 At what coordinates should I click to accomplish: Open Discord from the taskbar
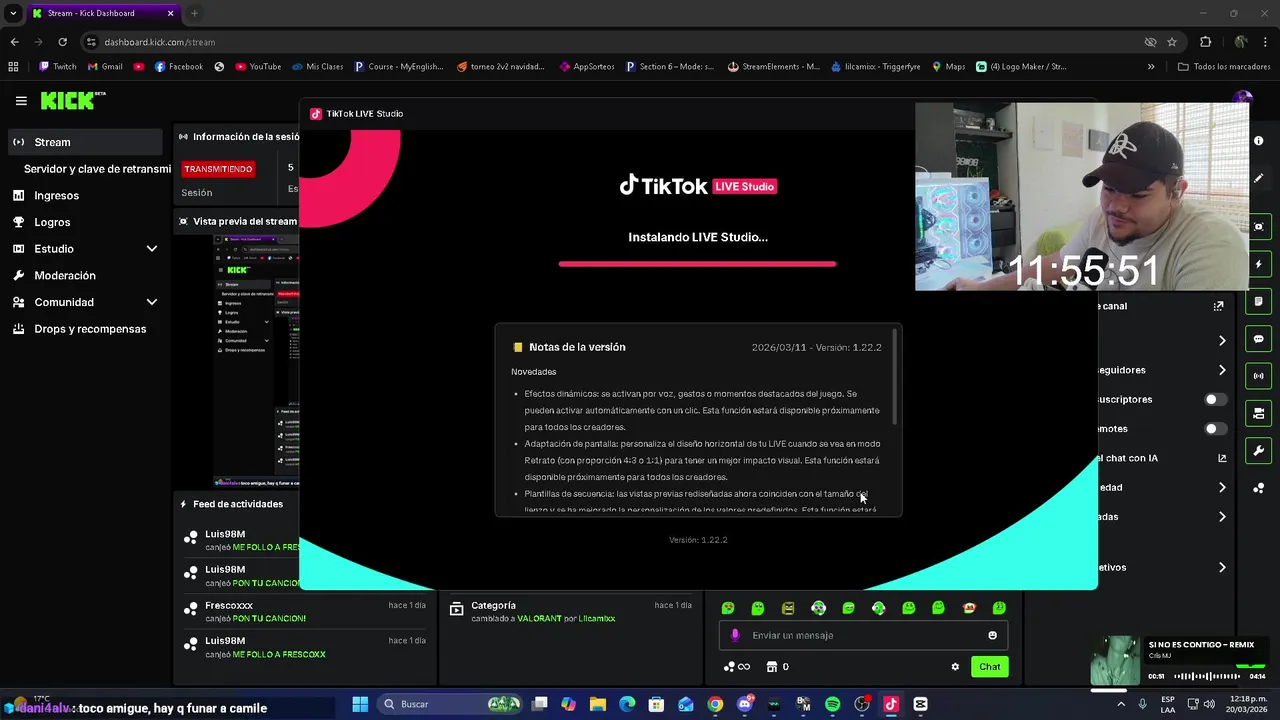point(744,704)
